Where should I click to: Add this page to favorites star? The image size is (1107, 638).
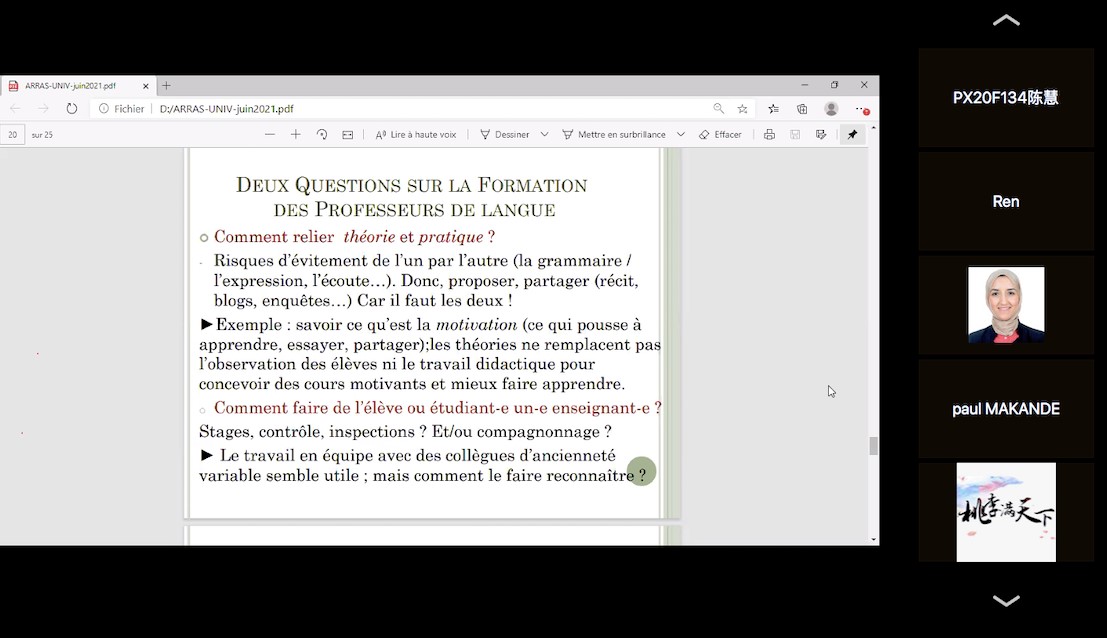743,109
